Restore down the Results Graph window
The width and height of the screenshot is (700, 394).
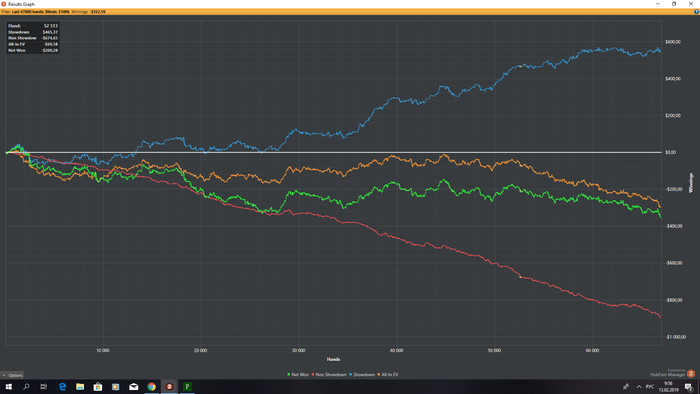pos(674,4)
